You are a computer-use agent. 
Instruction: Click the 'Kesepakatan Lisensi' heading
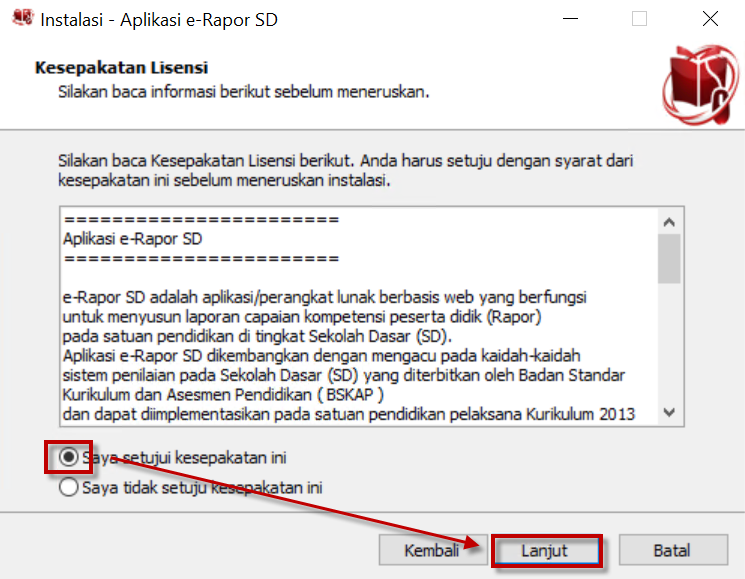121,68
